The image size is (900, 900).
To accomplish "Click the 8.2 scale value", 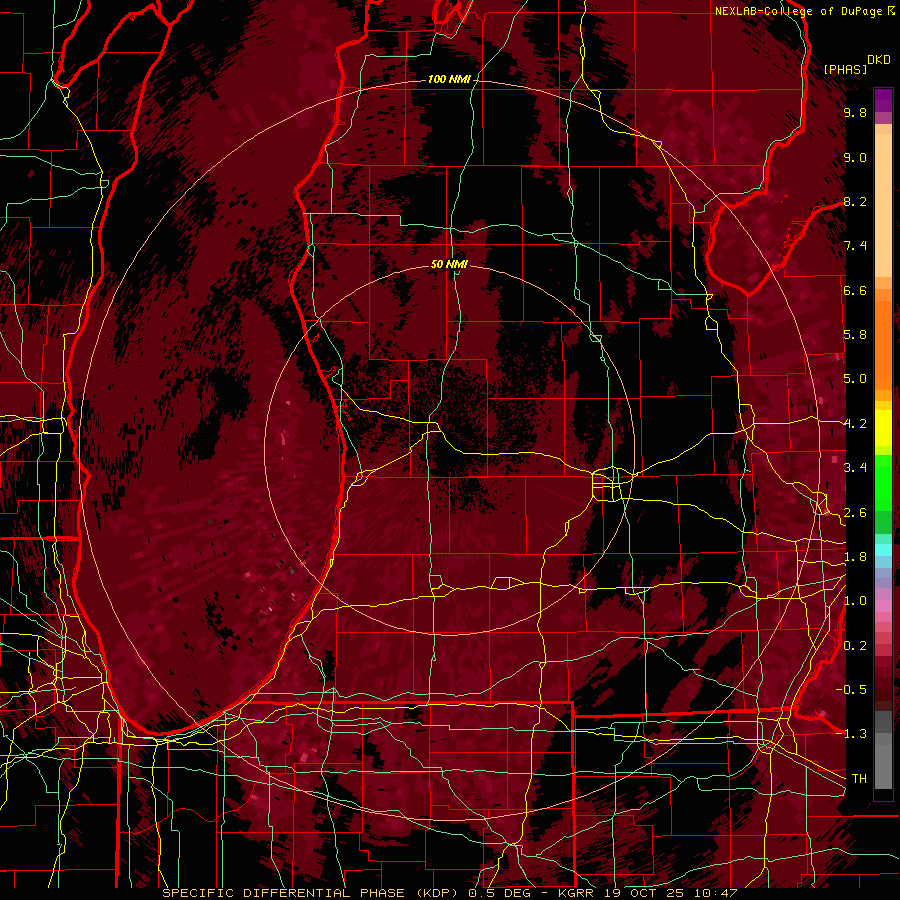I will 855,201.
